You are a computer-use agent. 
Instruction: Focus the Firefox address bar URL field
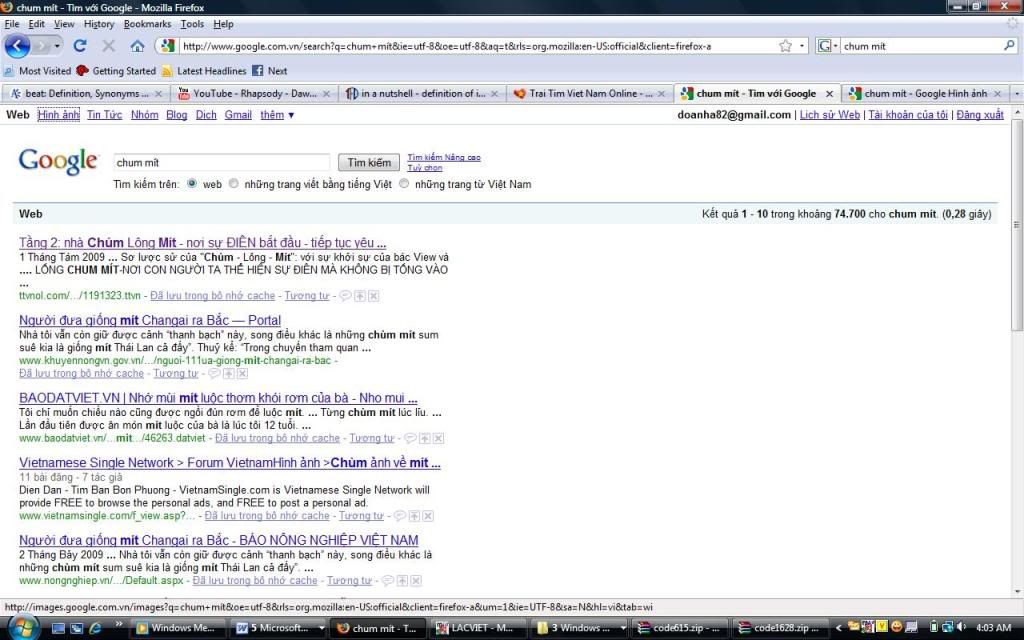(x=479, y=46)
